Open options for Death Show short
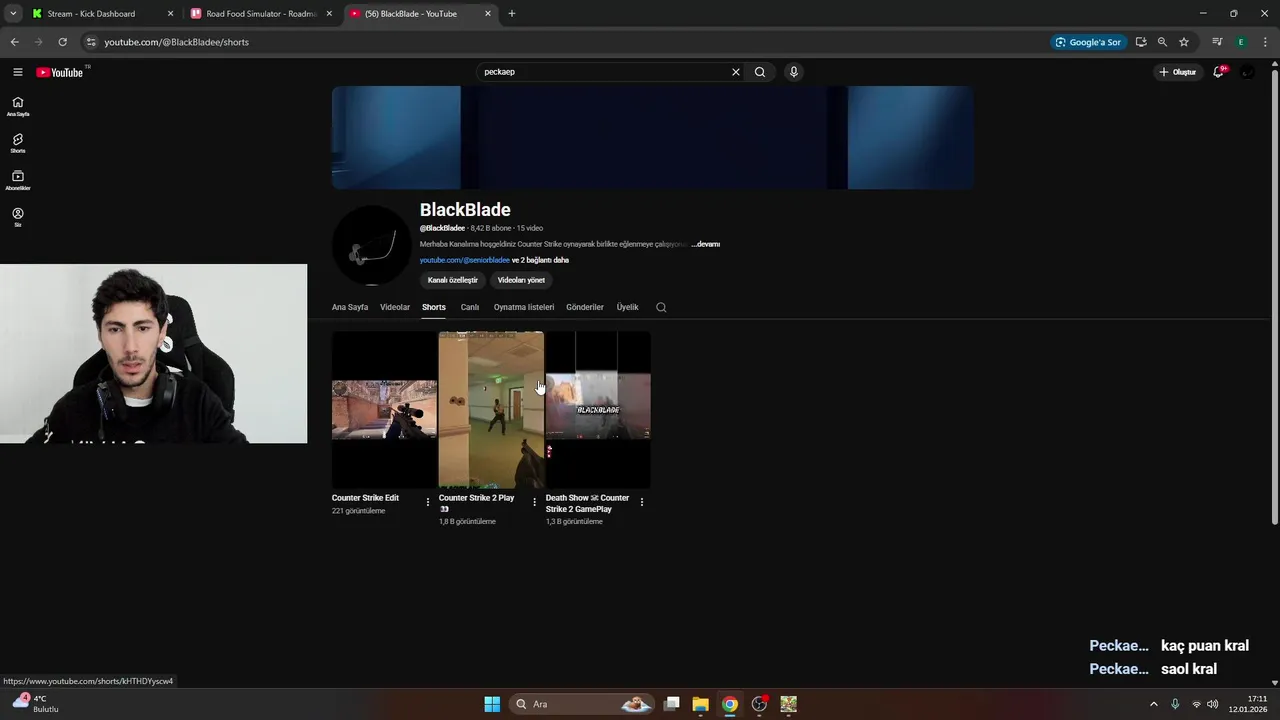Viewport: 1280px width, 720px height. 642,502
